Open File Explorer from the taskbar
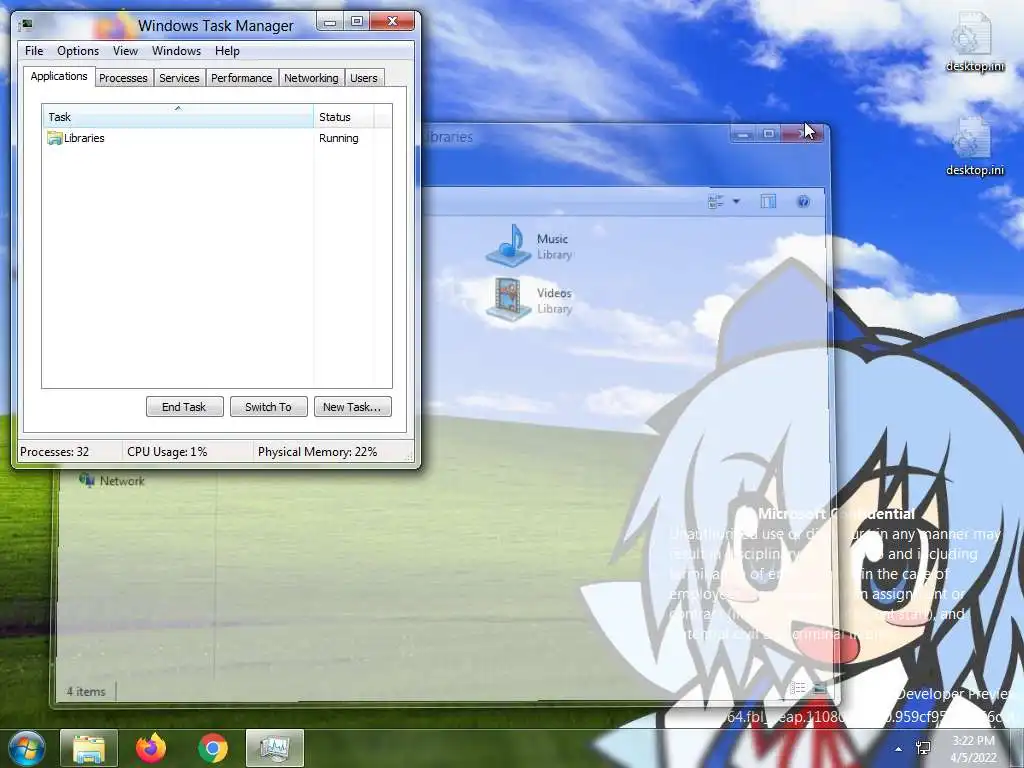Viewport: 1024px width, 768px height. [89, 748]
